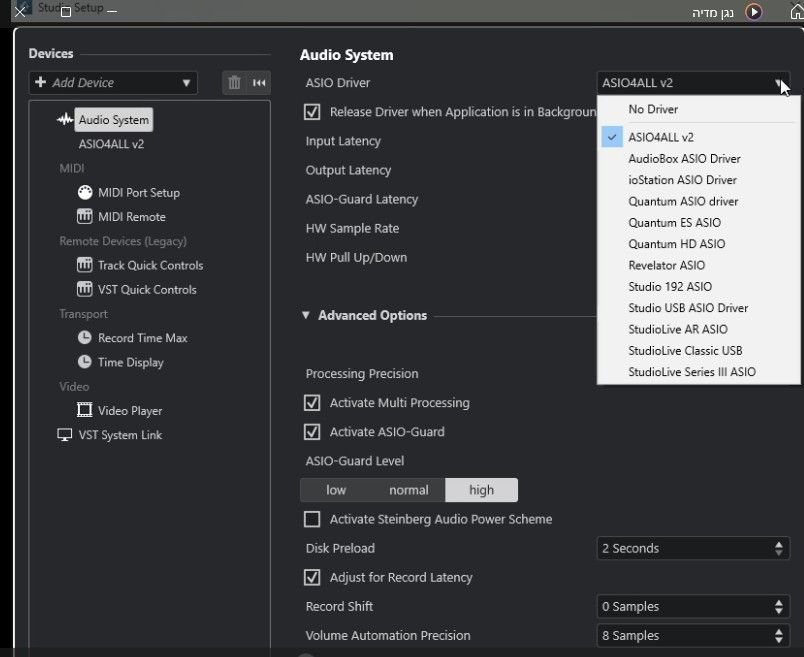
Task: Uncheck Activate ASIO-Guard
Action: point(312,432)
